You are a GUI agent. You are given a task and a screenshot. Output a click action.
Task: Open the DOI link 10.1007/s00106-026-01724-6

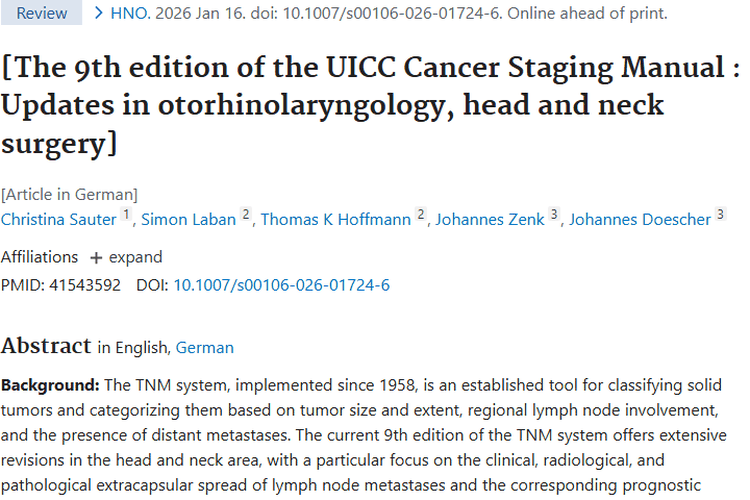pos(282,285)
